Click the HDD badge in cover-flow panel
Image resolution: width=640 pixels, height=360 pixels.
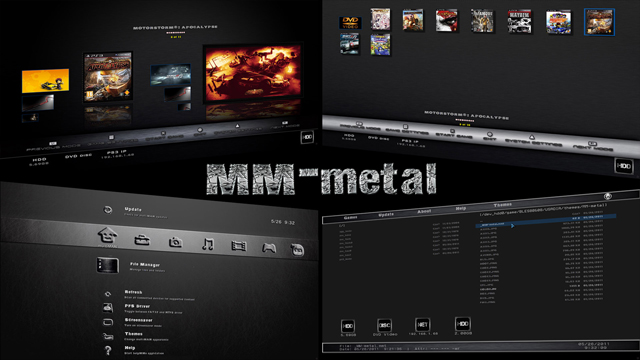pos(307,137)
